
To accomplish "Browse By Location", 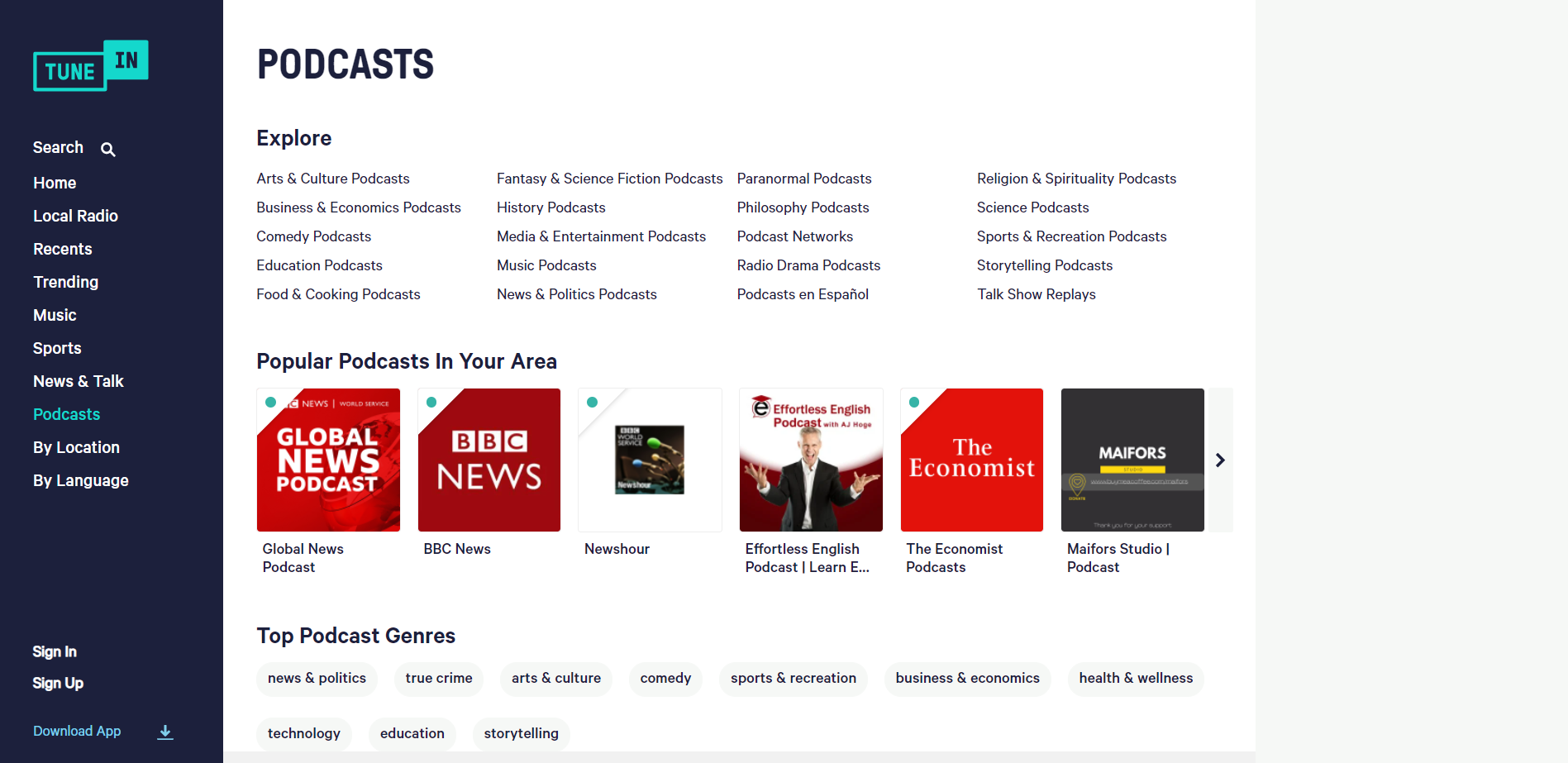I will (x=76, y=447).
